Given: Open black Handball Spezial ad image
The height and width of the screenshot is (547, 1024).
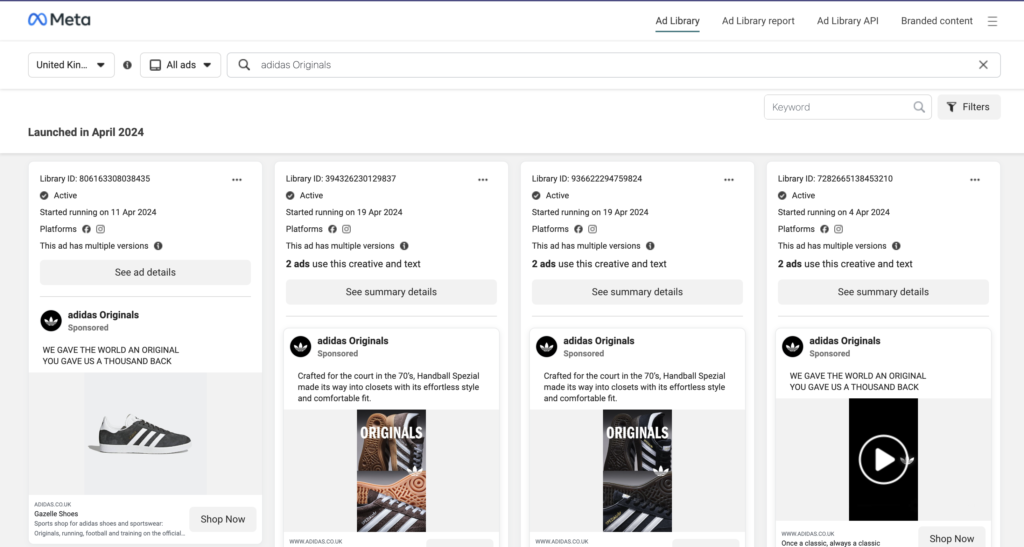Looking at the screenshot, I should point(637,471).
